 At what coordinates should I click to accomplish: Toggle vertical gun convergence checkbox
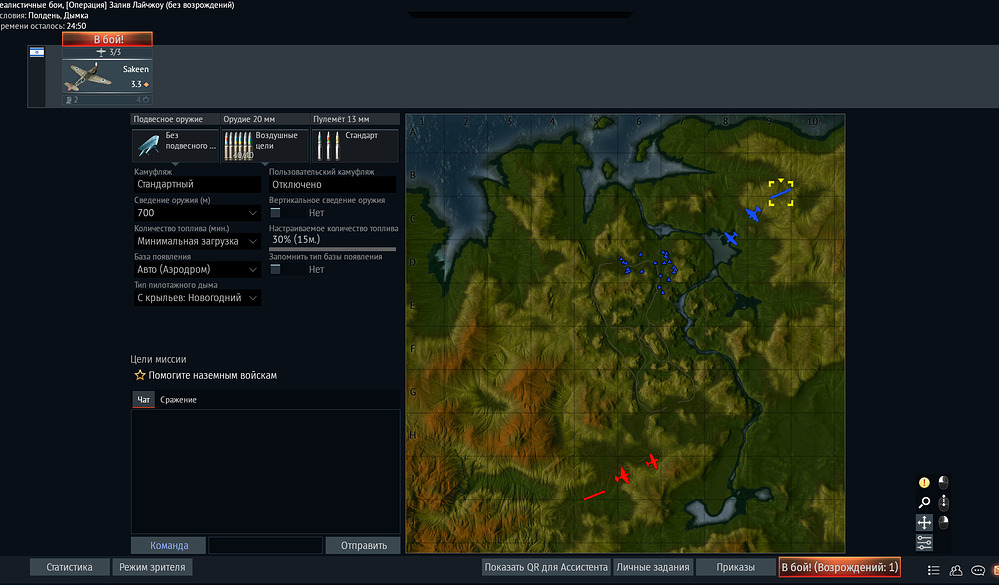[275, 213]
